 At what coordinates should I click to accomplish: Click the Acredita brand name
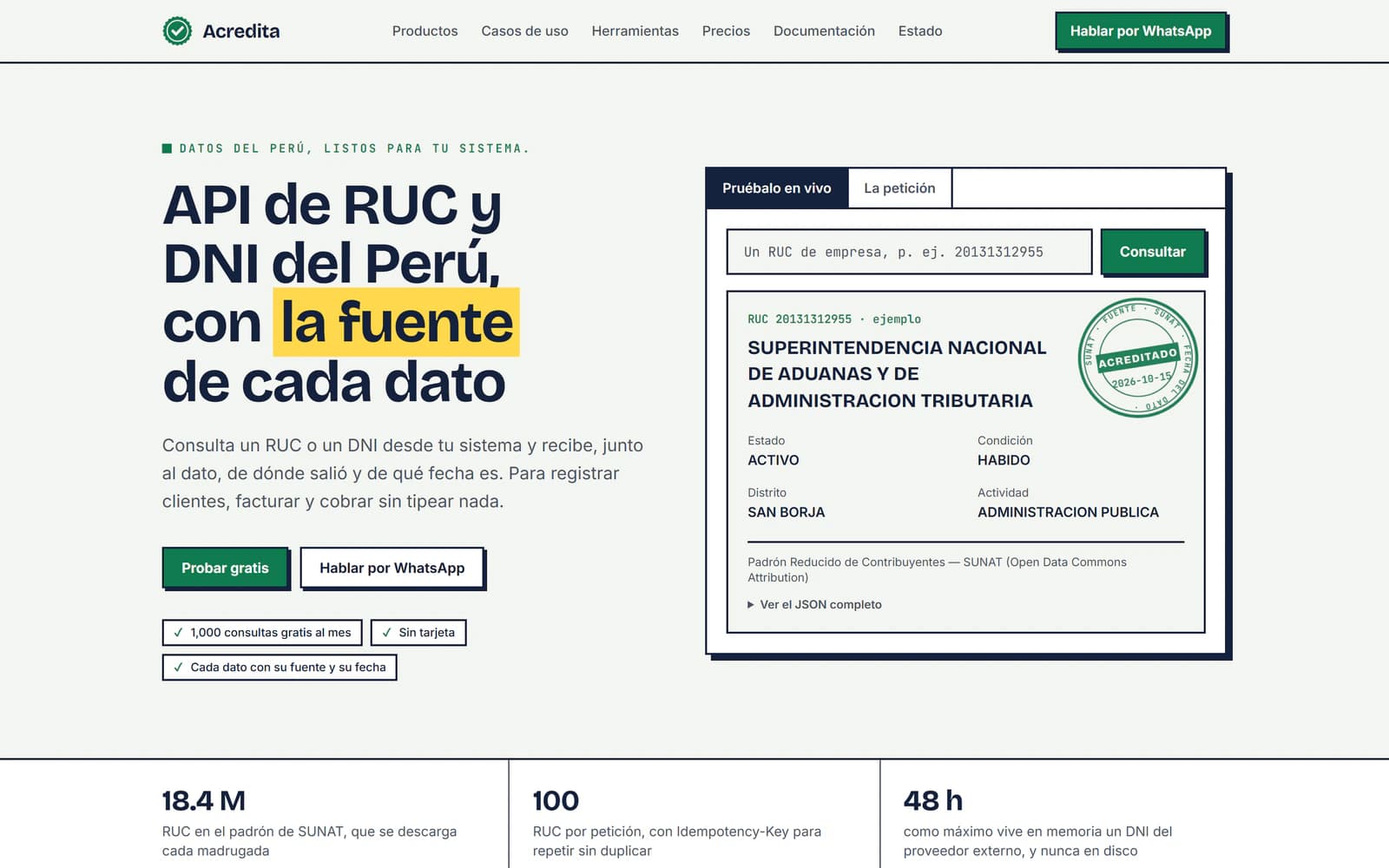pos(241,31)
